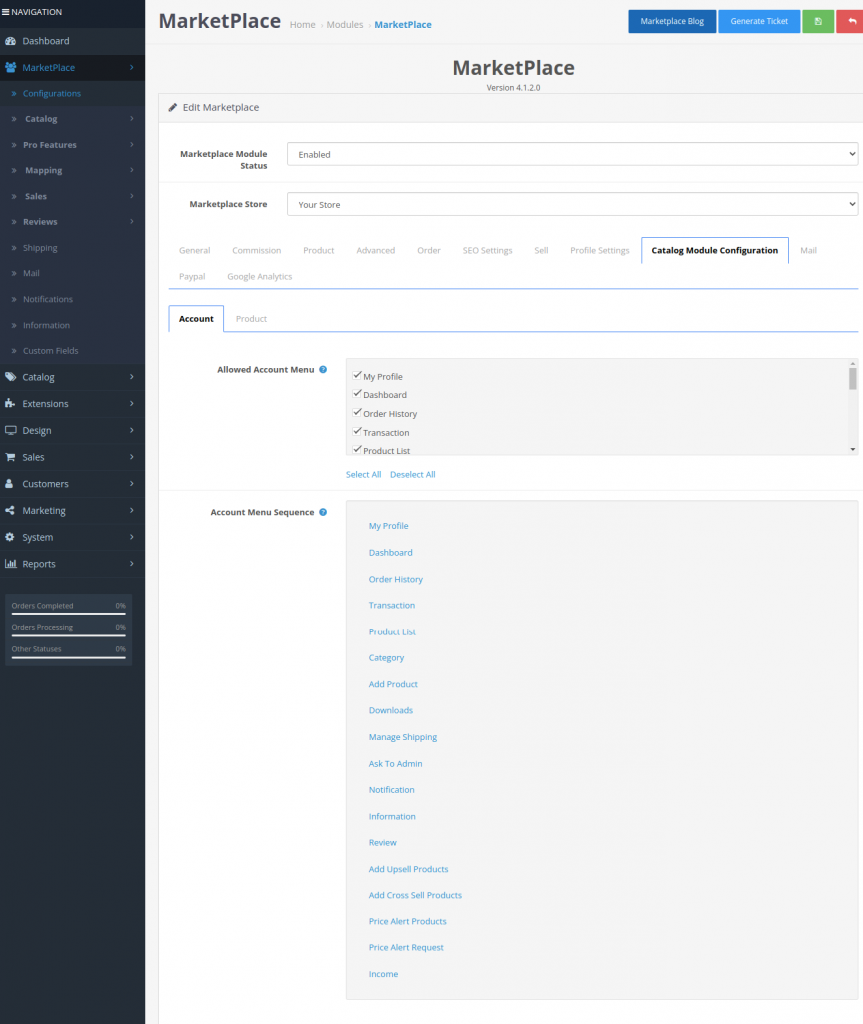This screenshot has height=1024, width=863.
Task: Click the Marketing share icon in sidebar
Action: tap(10, 511)
